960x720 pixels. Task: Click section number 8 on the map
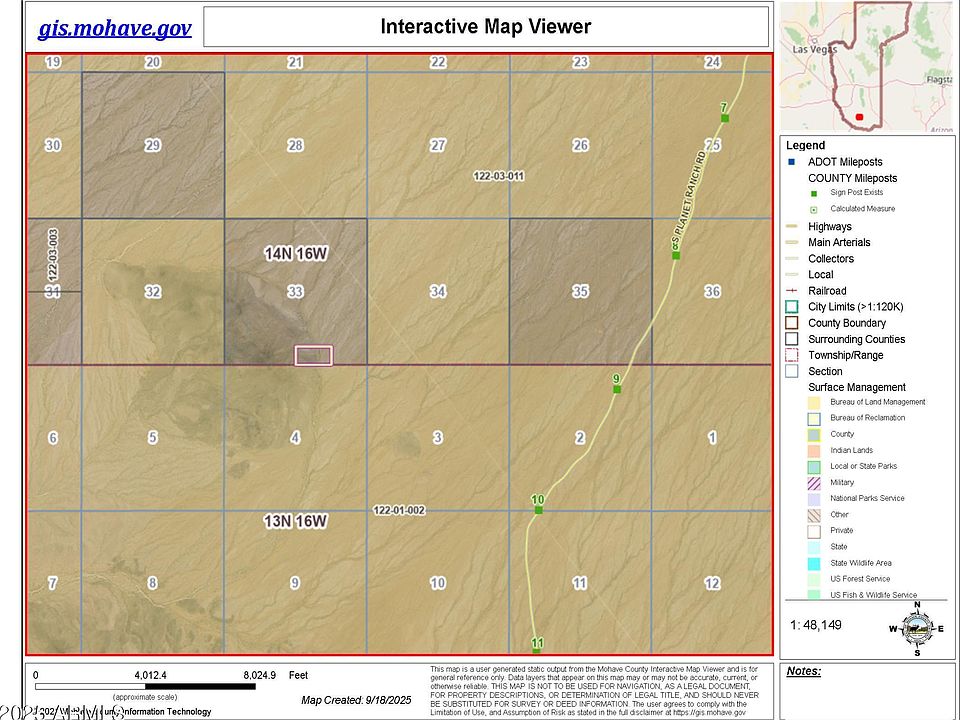(152, 583)
